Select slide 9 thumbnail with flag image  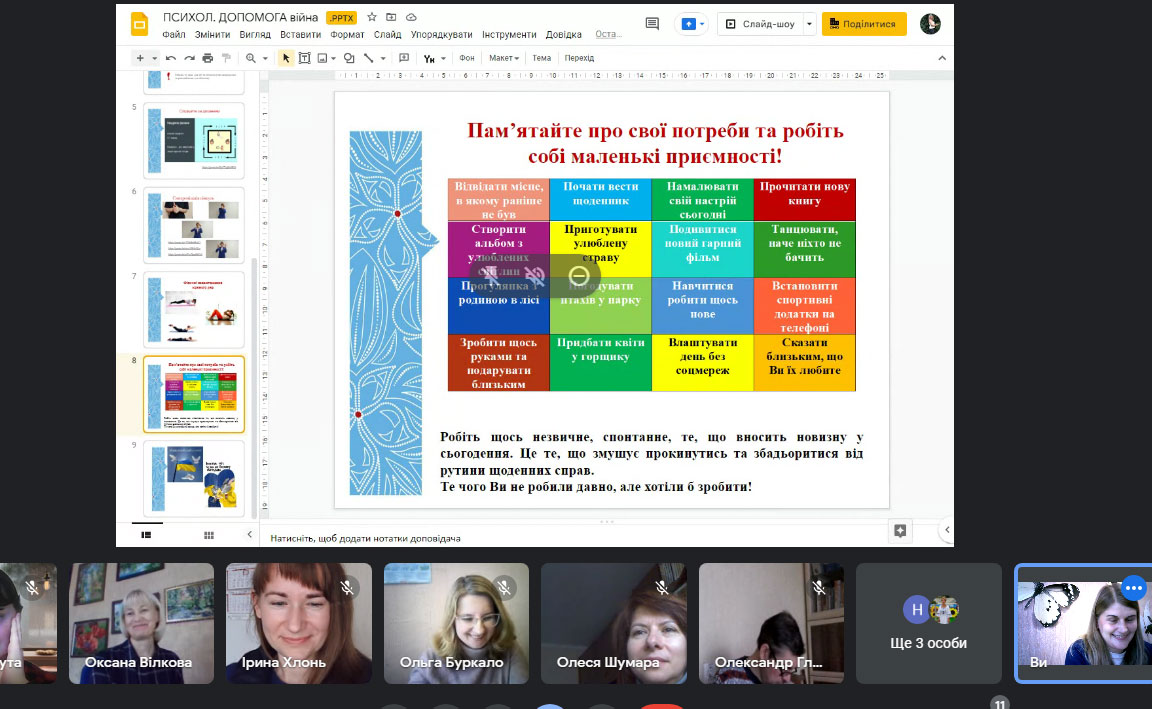[x=194, y=479]
